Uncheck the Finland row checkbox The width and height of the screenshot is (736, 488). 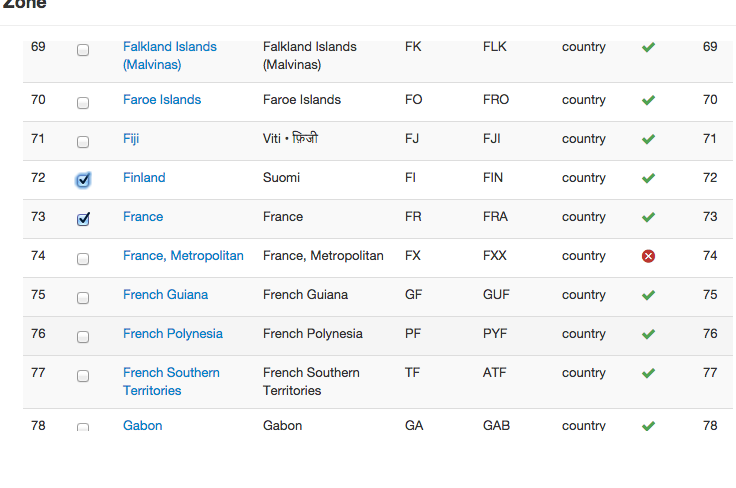coord(83,180)
